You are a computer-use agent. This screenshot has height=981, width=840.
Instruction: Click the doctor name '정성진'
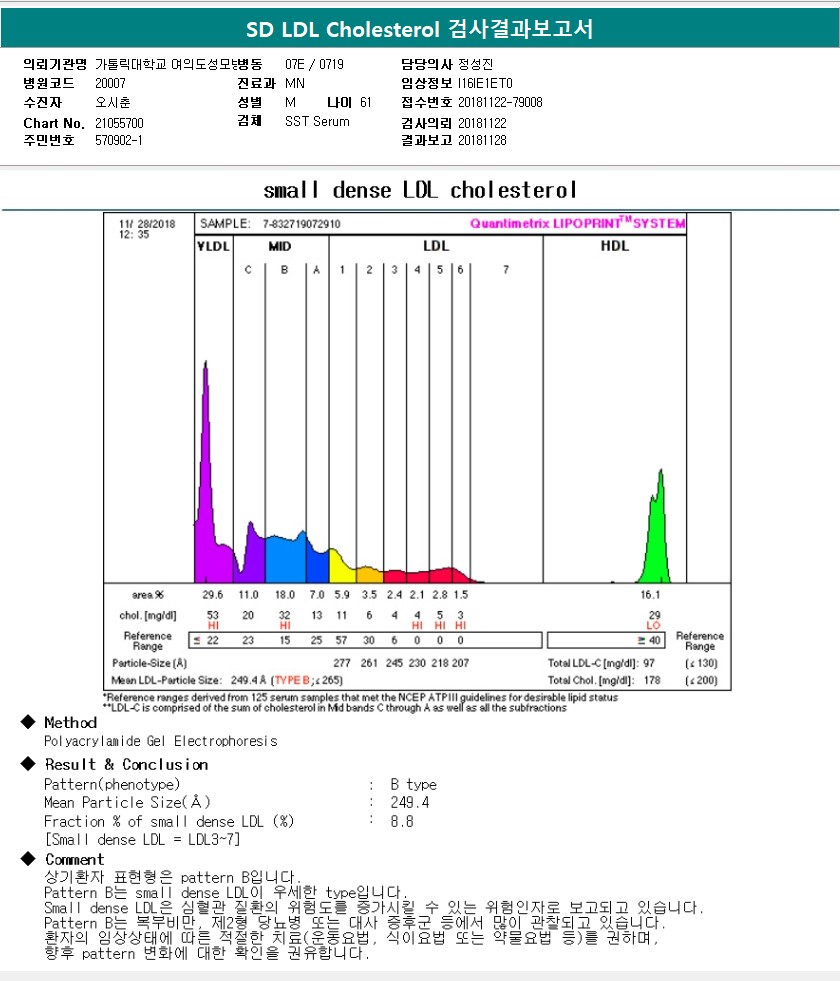(x=475, y=64)
